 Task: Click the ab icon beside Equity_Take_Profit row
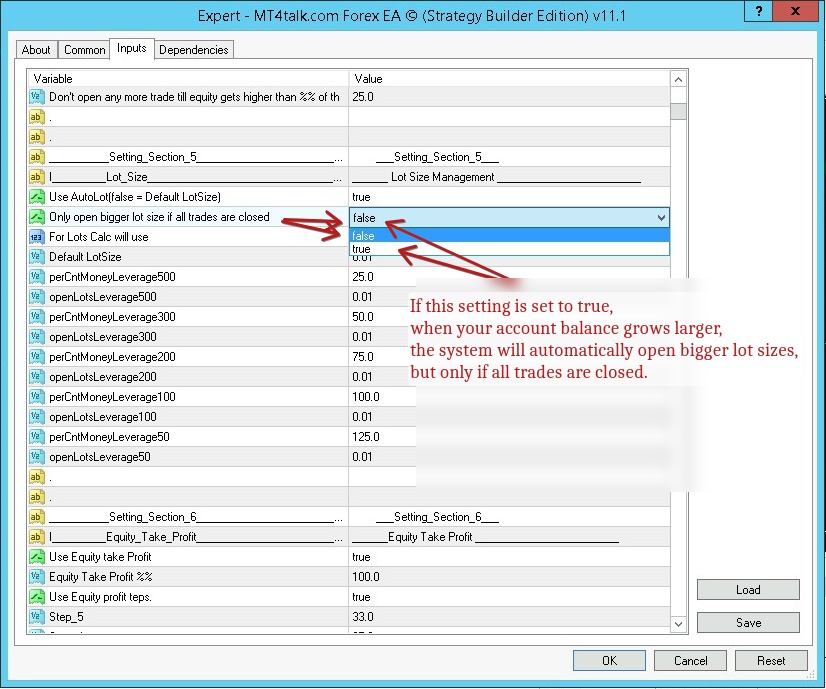click(36, 537)
